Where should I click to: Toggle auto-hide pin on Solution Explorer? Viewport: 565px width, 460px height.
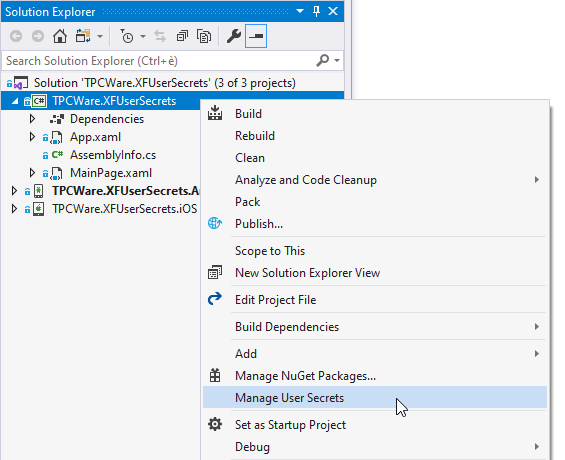tap(316, 12)
